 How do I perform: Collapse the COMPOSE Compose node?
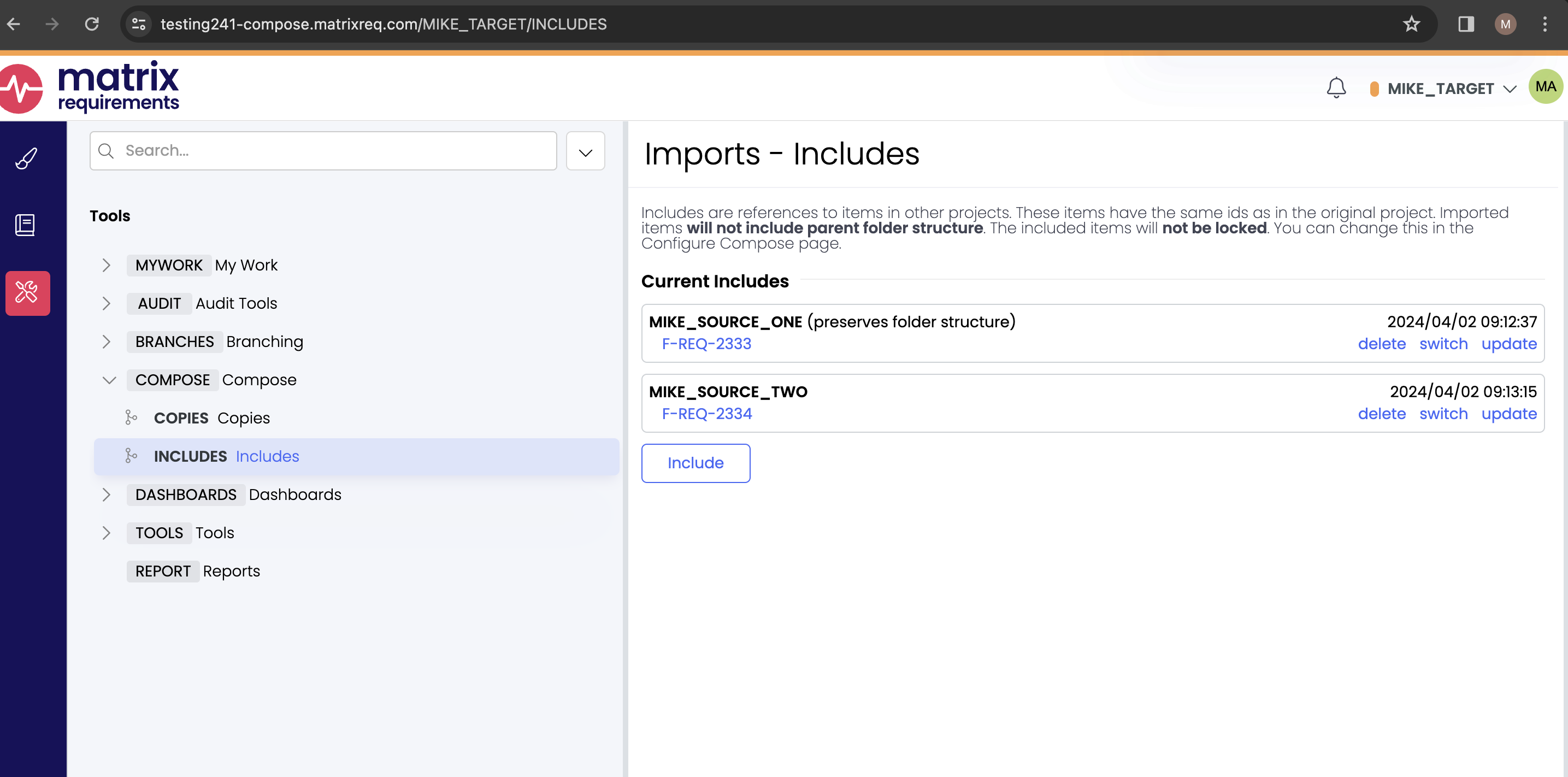coord(109,380)
